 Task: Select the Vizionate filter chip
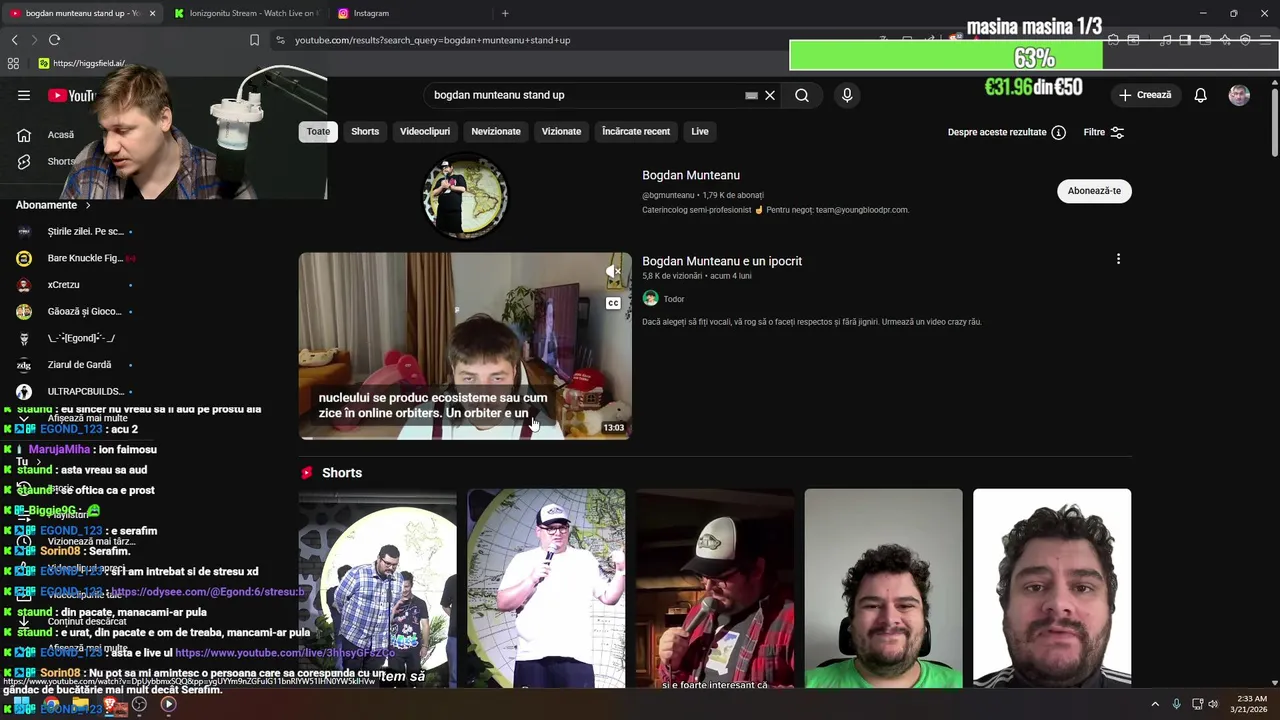pyautogui.click(x=561, y=131)
